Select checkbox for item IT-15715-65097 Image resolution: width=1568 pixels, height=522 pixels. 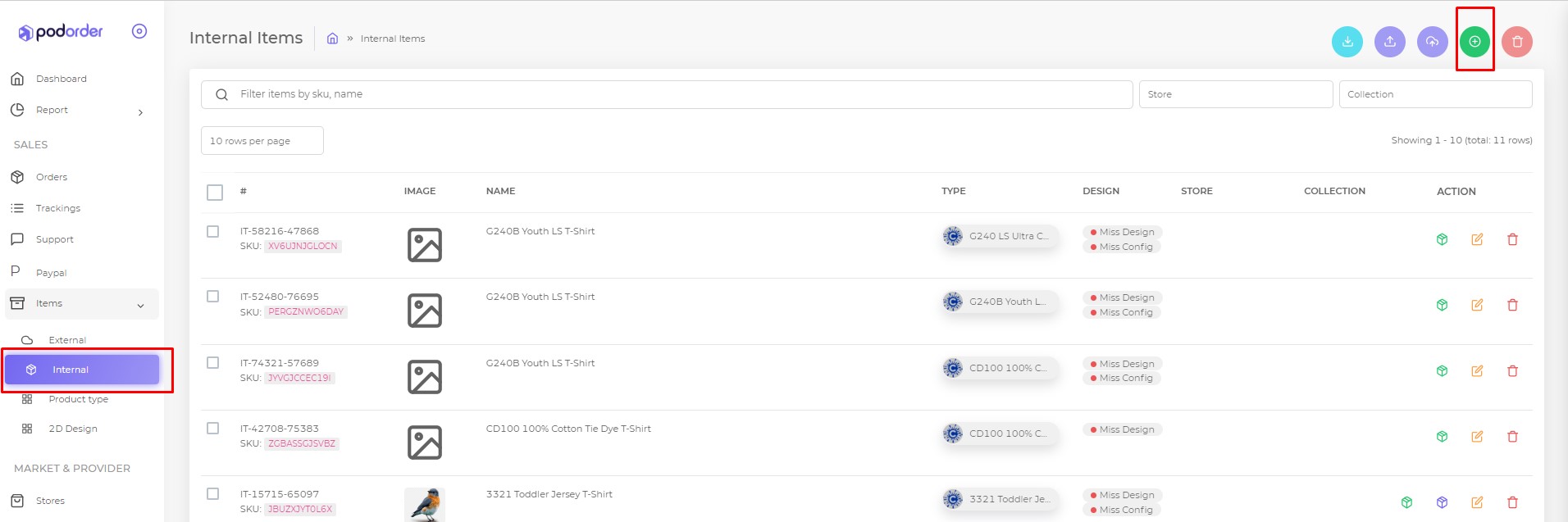[213, 494]
